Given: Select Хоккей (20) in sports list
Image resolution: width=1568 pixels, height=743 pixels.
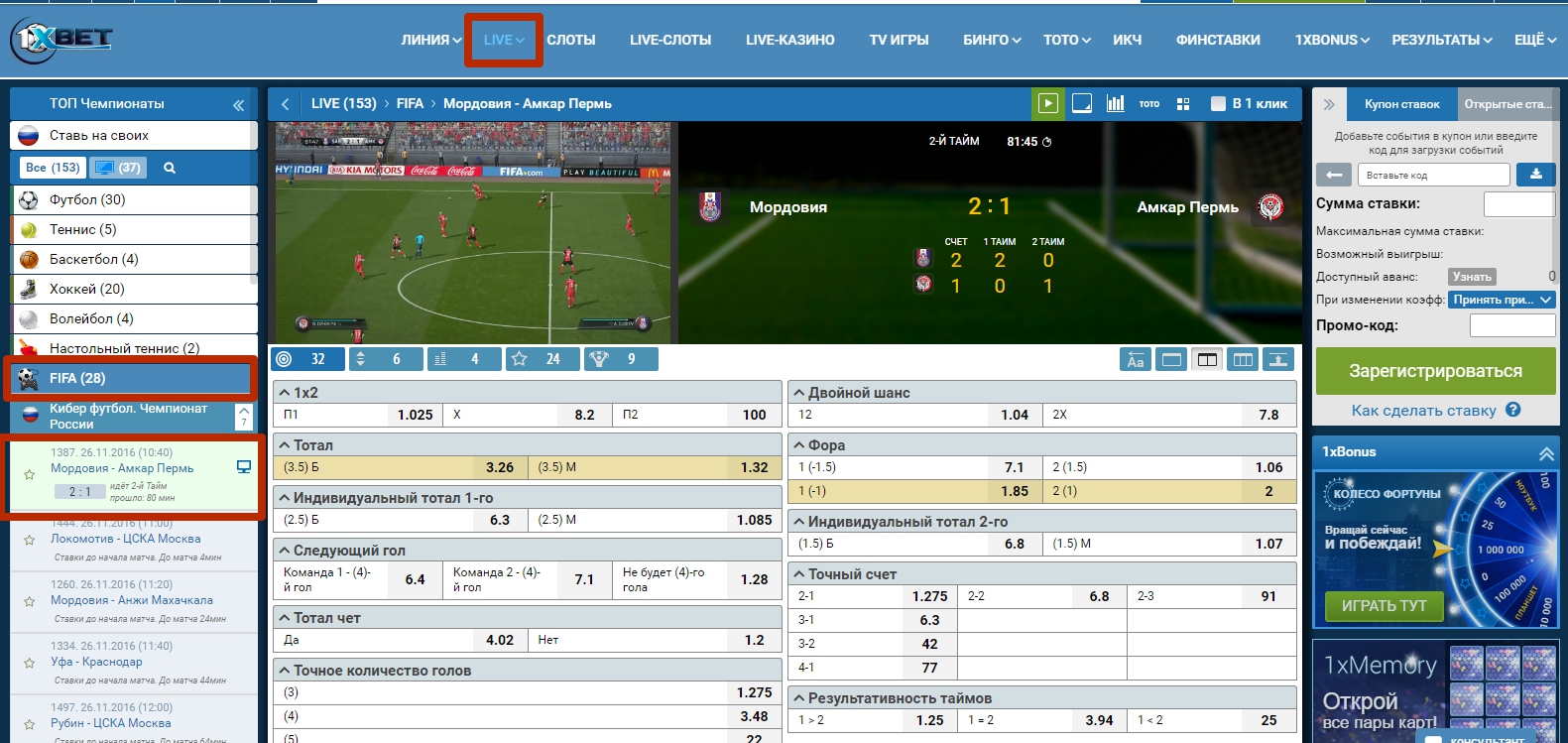Looking at the screenshot, I should click(135, 289).
